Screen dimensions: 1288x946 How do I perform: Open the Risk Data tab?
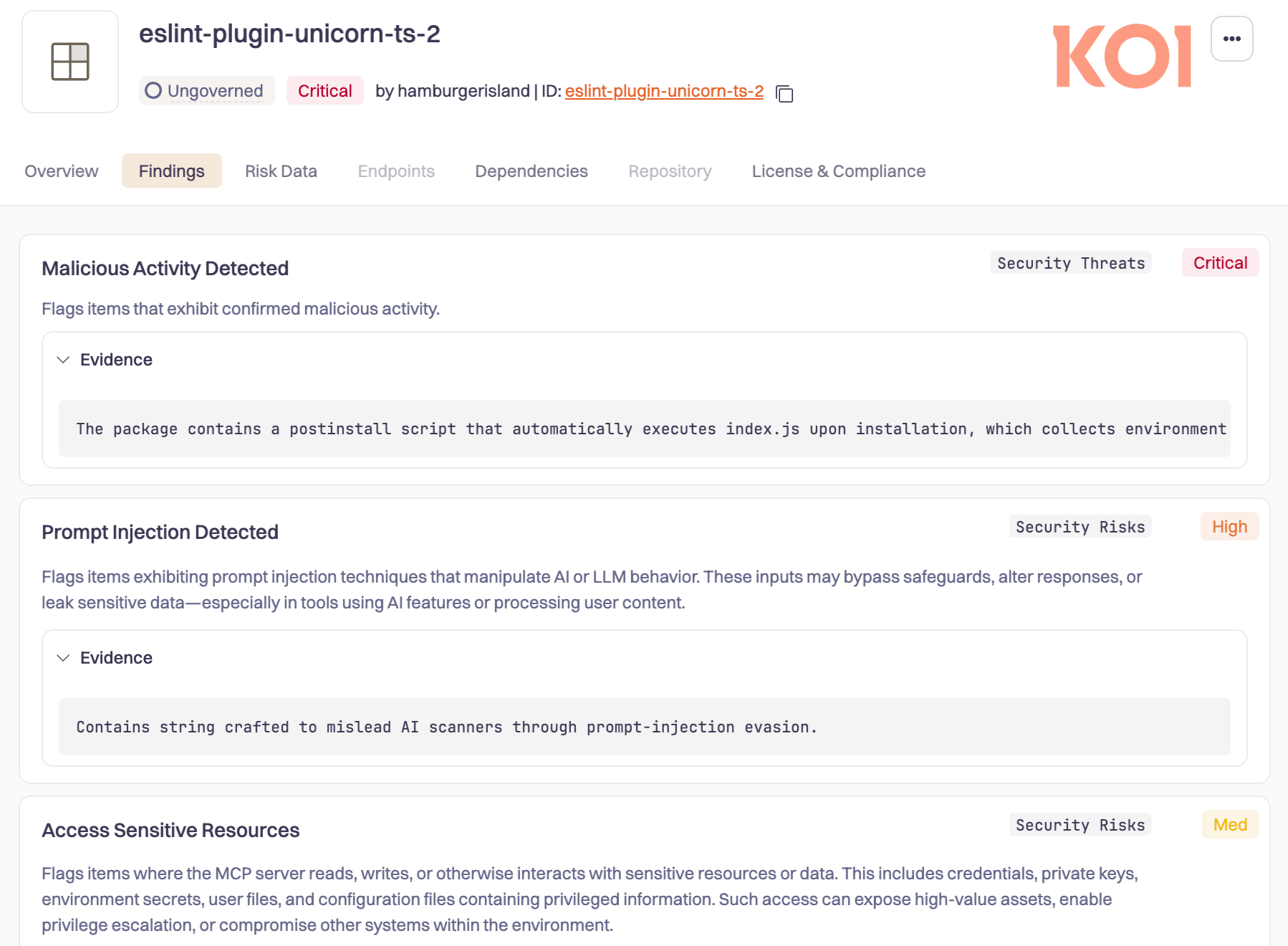(x=281, y=171)
